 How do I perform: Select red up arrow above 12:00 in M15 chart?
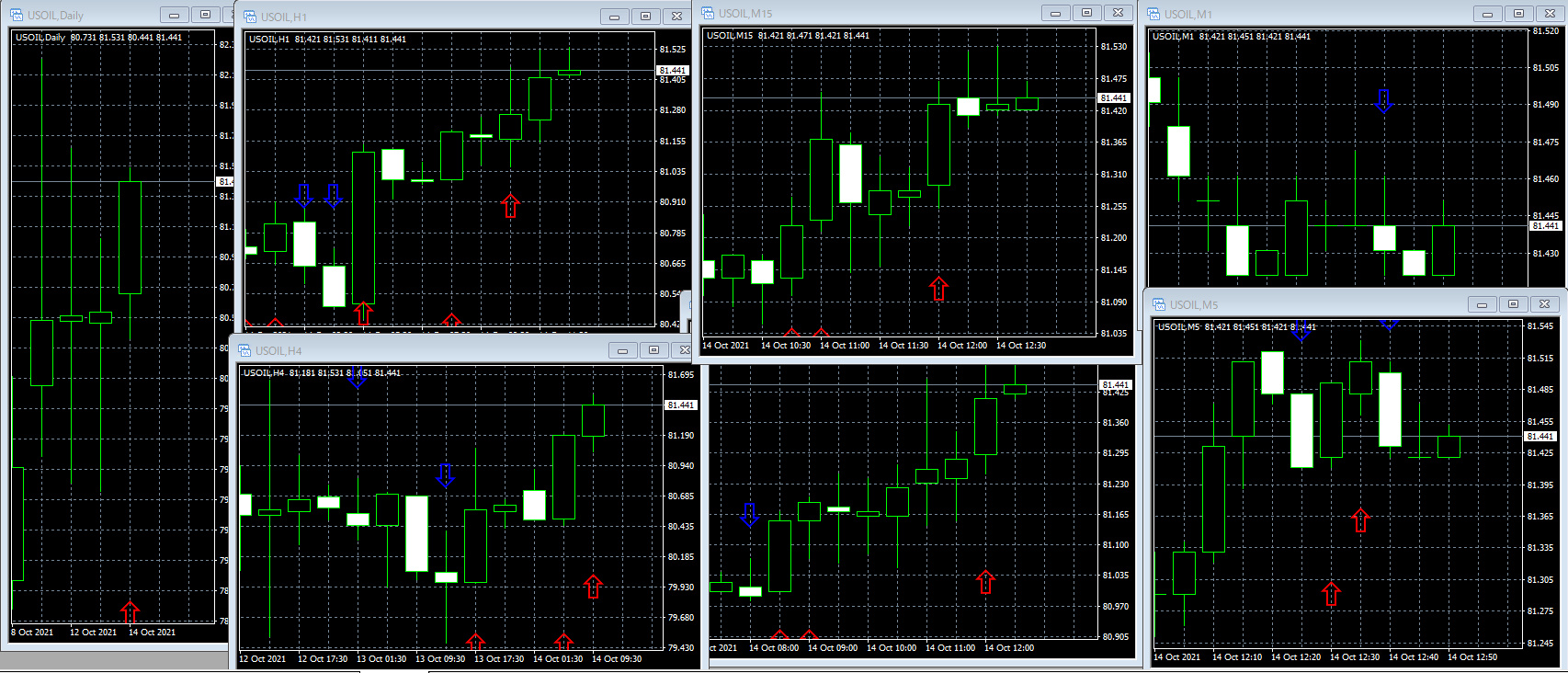[x=938, y=289]
